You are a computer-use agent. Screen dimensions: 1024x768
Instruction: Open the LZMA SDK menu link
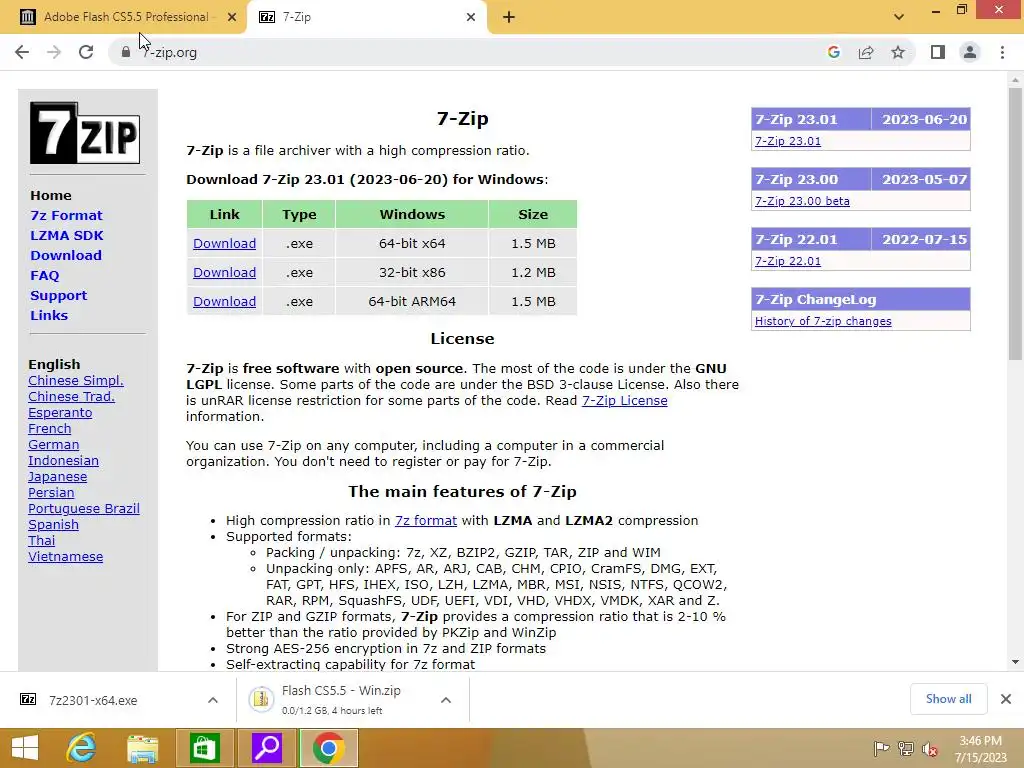pos(67,235)
